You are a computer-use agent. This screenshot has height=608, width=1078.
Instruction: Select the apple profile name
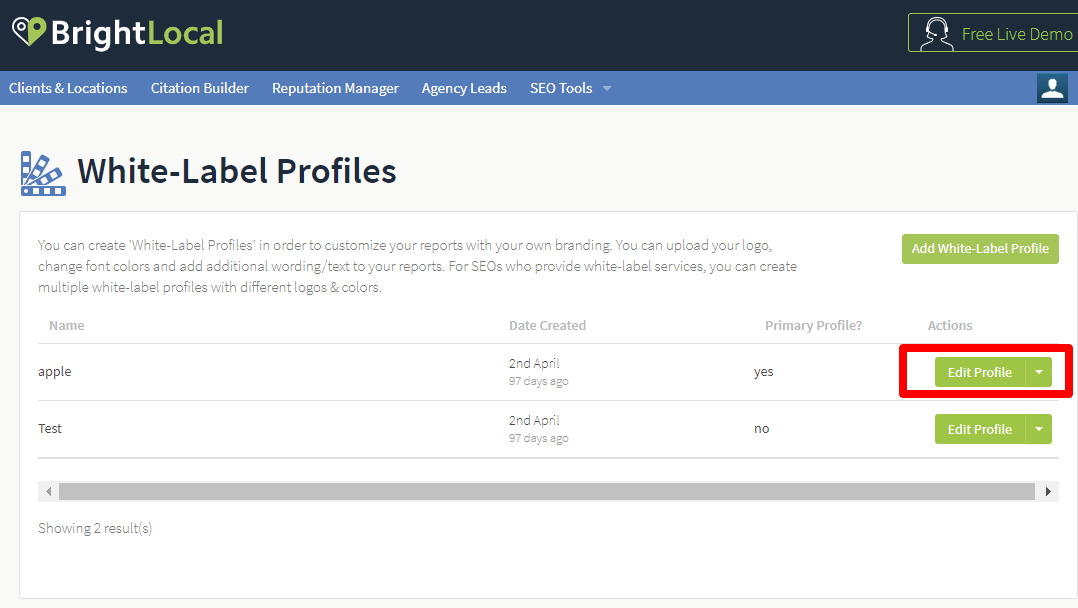[x=54, y=371]
